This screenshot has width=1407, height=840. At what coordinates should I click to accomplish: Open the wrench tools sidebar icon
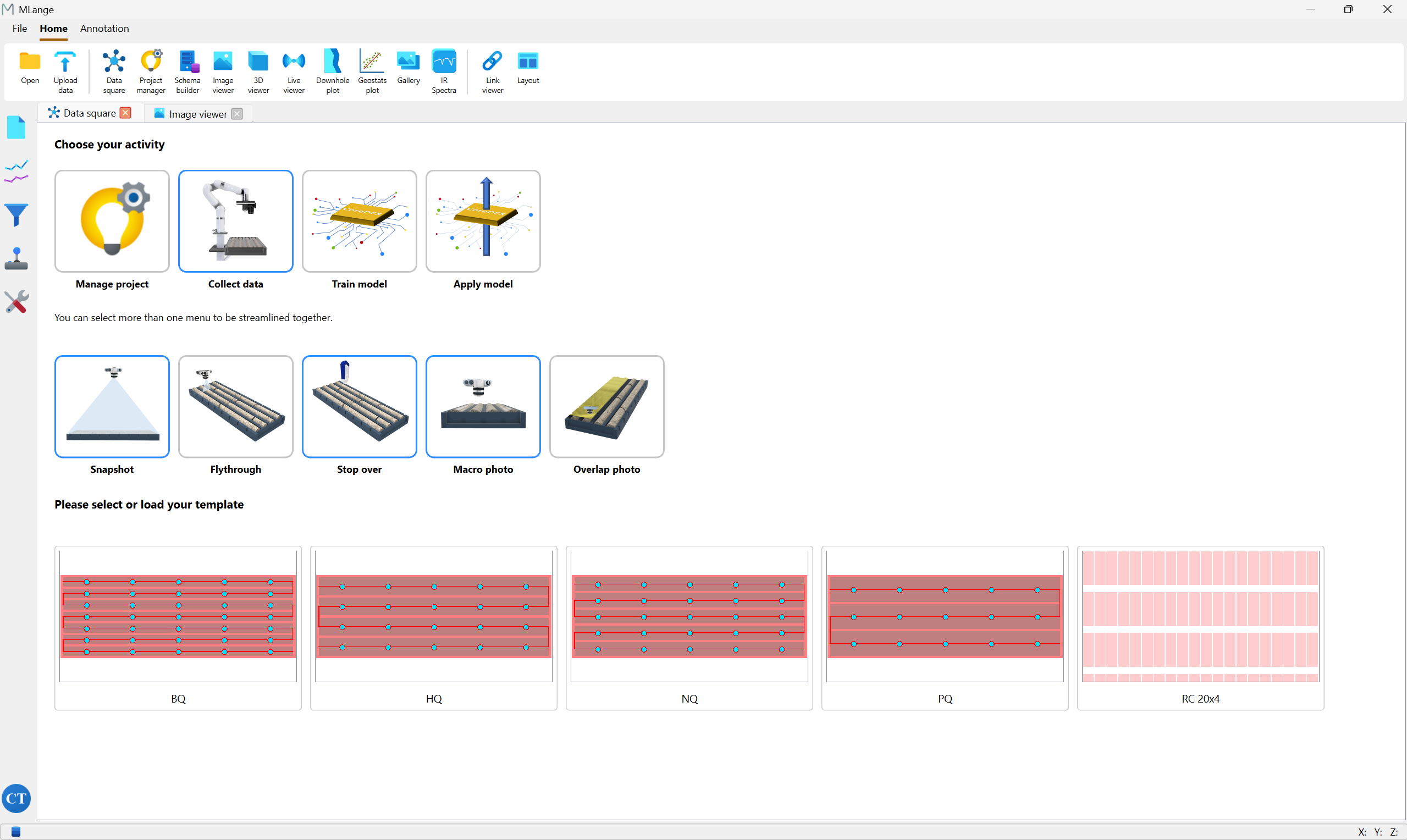(x=16, y=302)
